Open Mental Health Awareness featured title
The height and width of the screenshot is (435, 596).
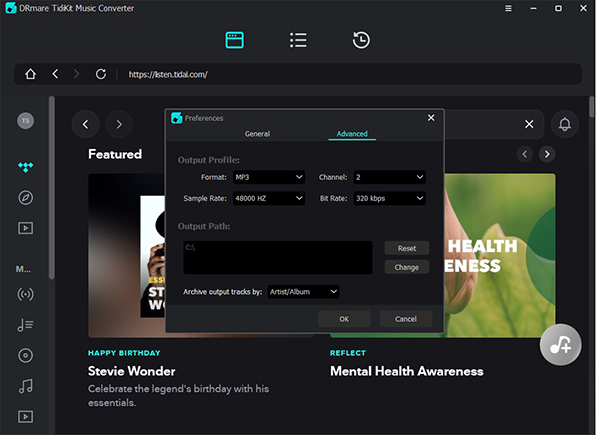tap(407, 371)
